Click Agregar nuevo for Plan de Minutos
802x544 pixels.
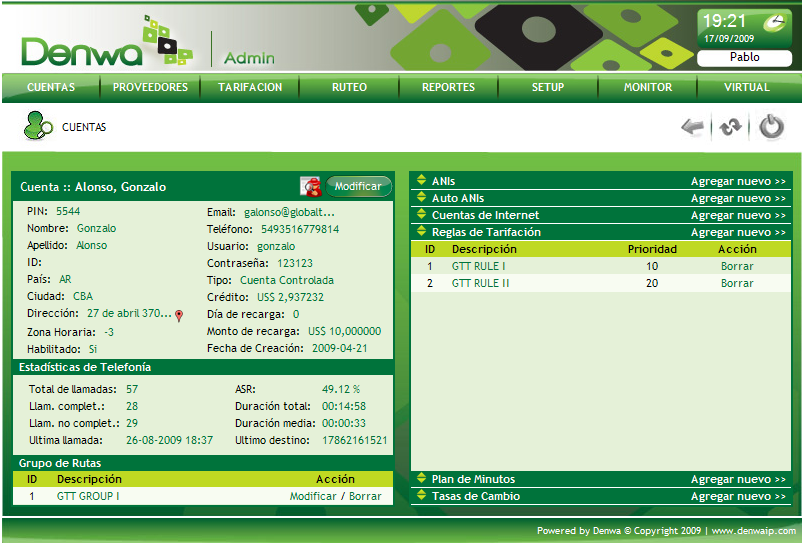[x=738, y=480]
